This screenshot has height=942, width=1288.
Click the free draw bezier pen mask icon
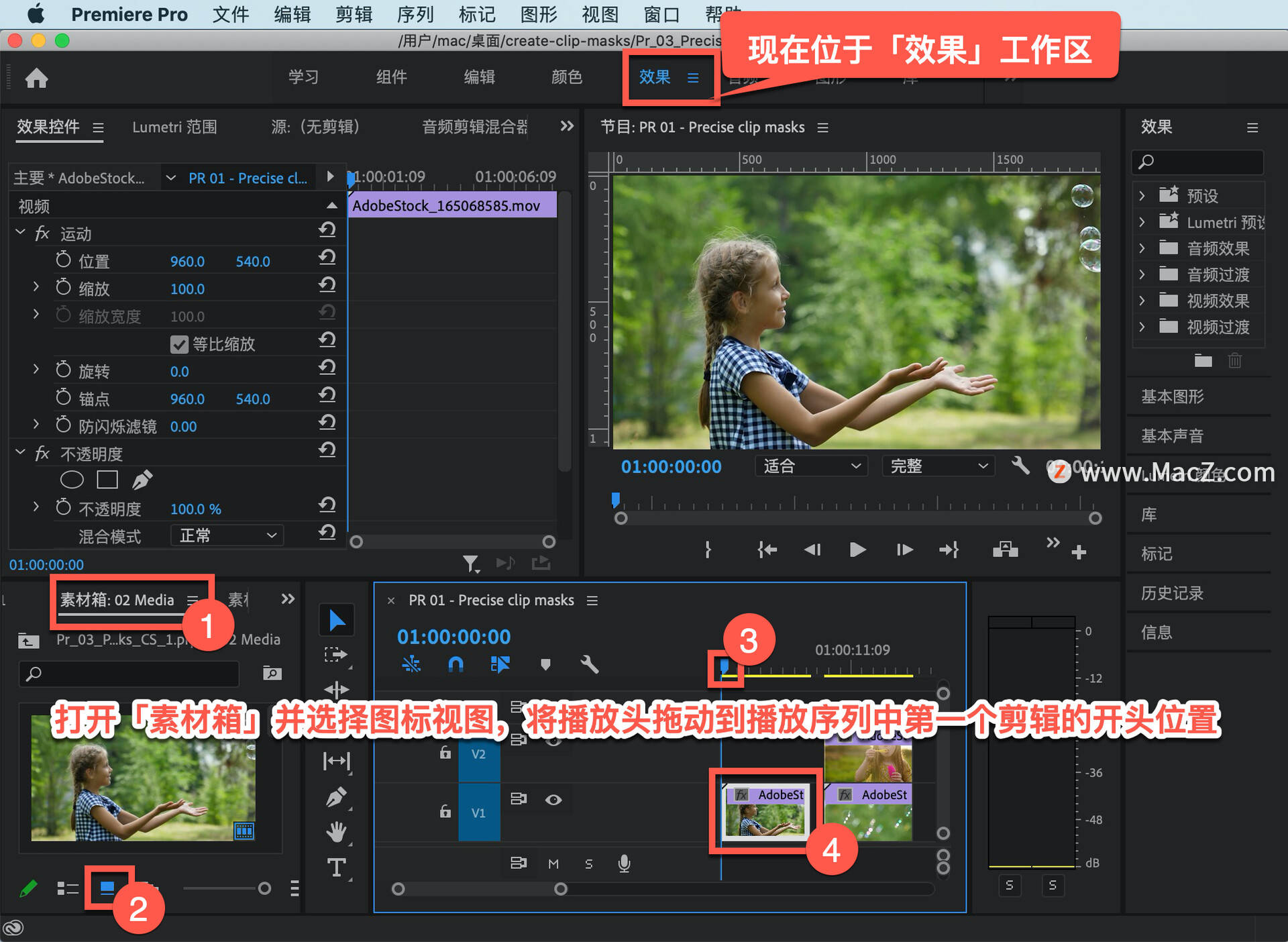(142, 480)
